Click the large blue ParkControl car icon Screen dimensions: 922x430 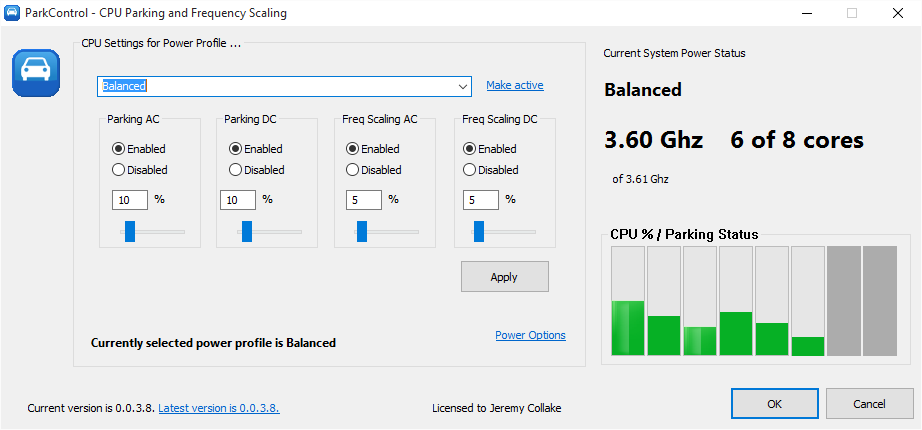(36, 73)
